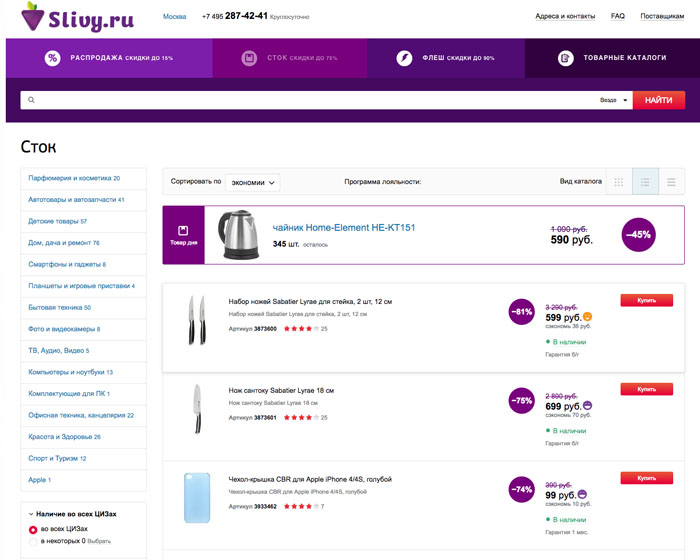This screenshot has width=700, height=560.
Task: Select the 'в некоторых' radio button
Action: click(x=33, y=542)
